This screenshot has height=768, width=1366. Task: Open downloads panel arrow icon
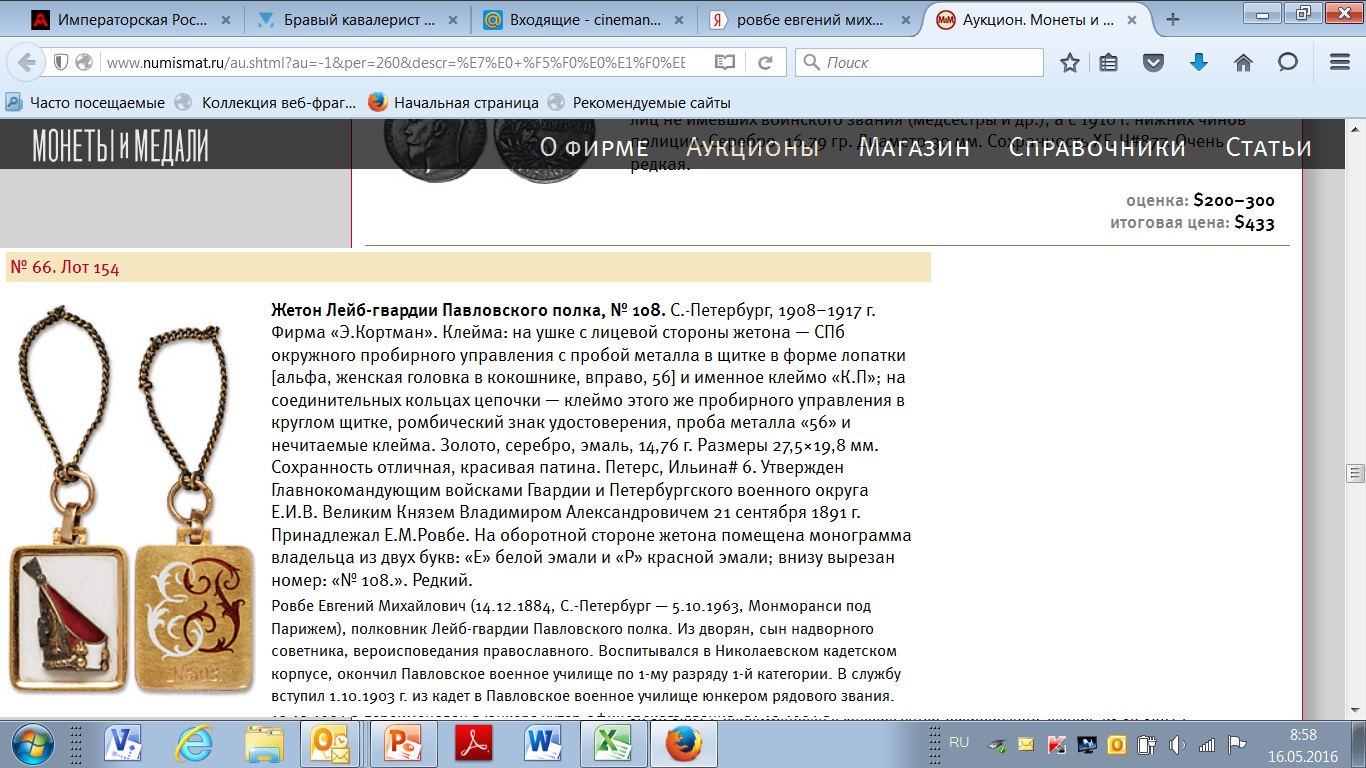1198,62
